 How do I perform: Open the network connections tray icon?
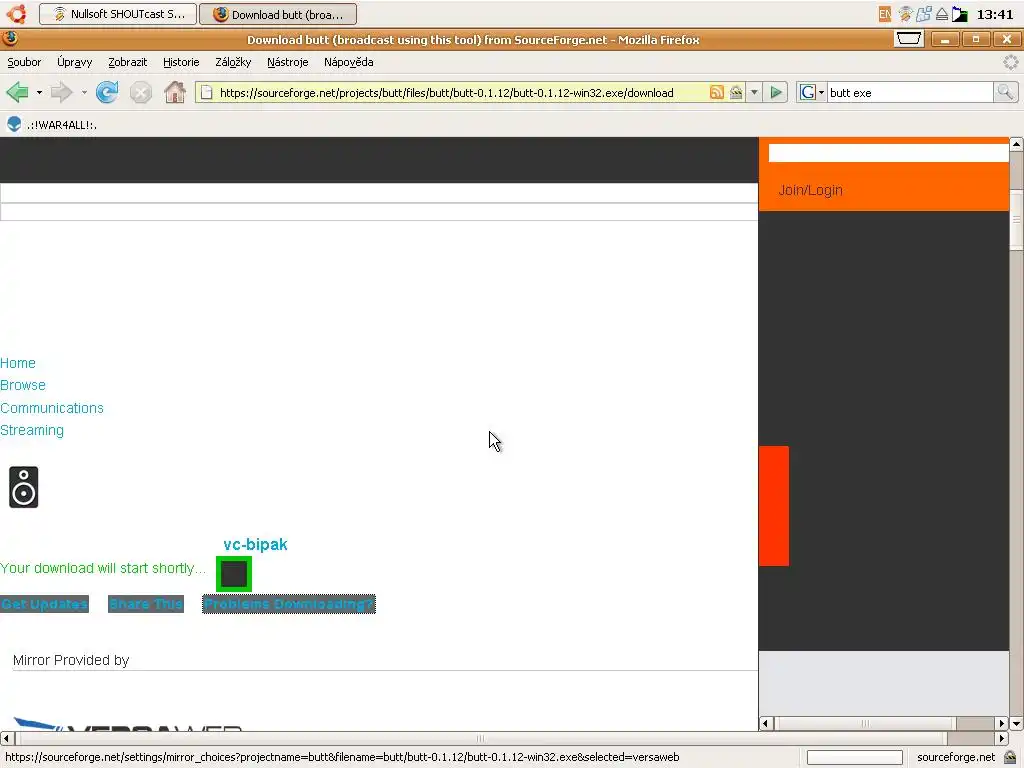[x=923, y=14]
